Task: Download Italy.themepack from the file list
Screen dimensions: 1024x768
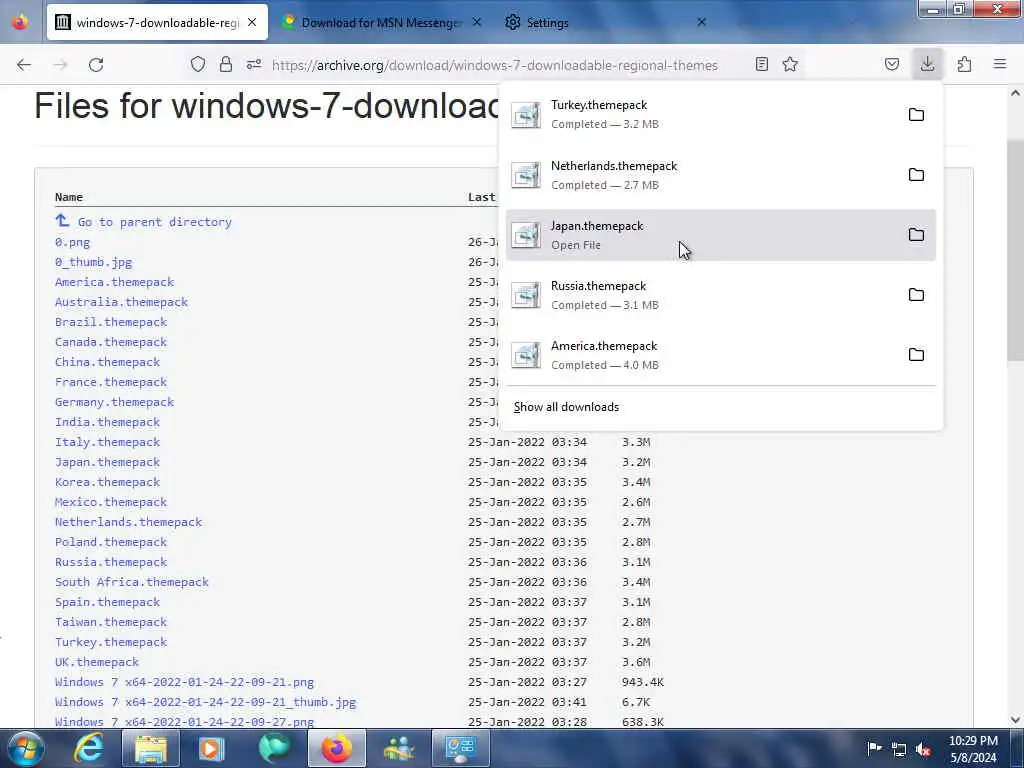Action: (107, 442)
